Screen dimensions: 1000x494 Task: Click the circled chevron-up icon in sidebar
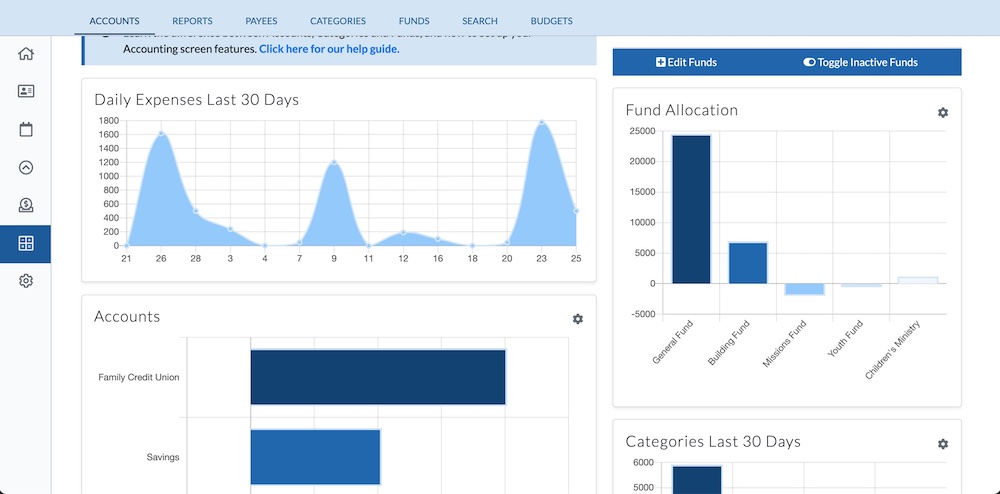coord(26,168)
